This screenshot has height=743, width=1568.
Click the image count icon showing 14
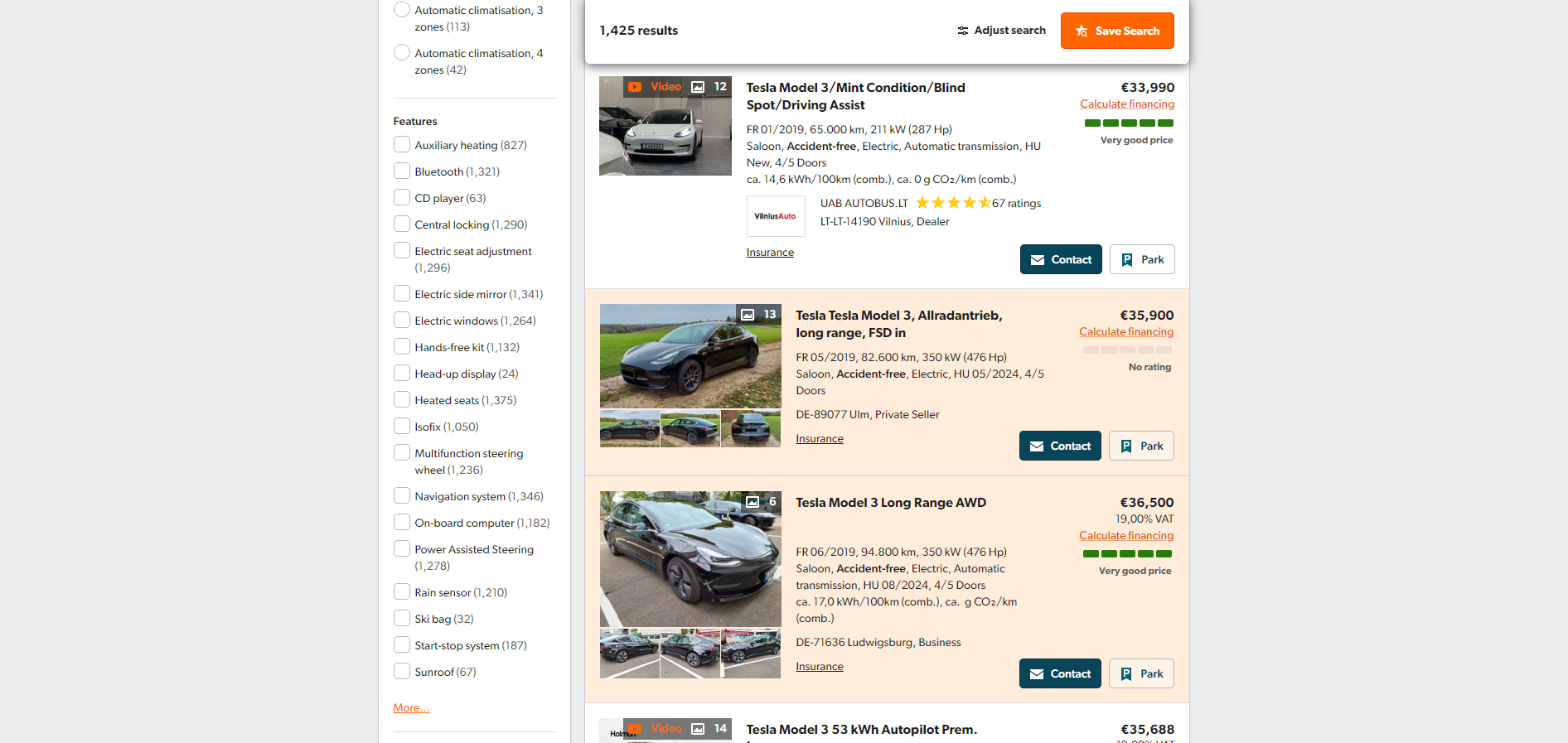click(698, 728)
